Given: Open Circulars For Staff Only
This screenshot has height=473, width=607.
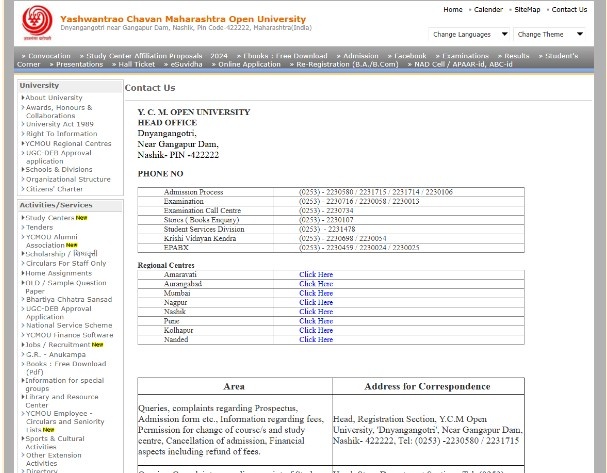Looking at the screenshot, I should tap(65, 263).
